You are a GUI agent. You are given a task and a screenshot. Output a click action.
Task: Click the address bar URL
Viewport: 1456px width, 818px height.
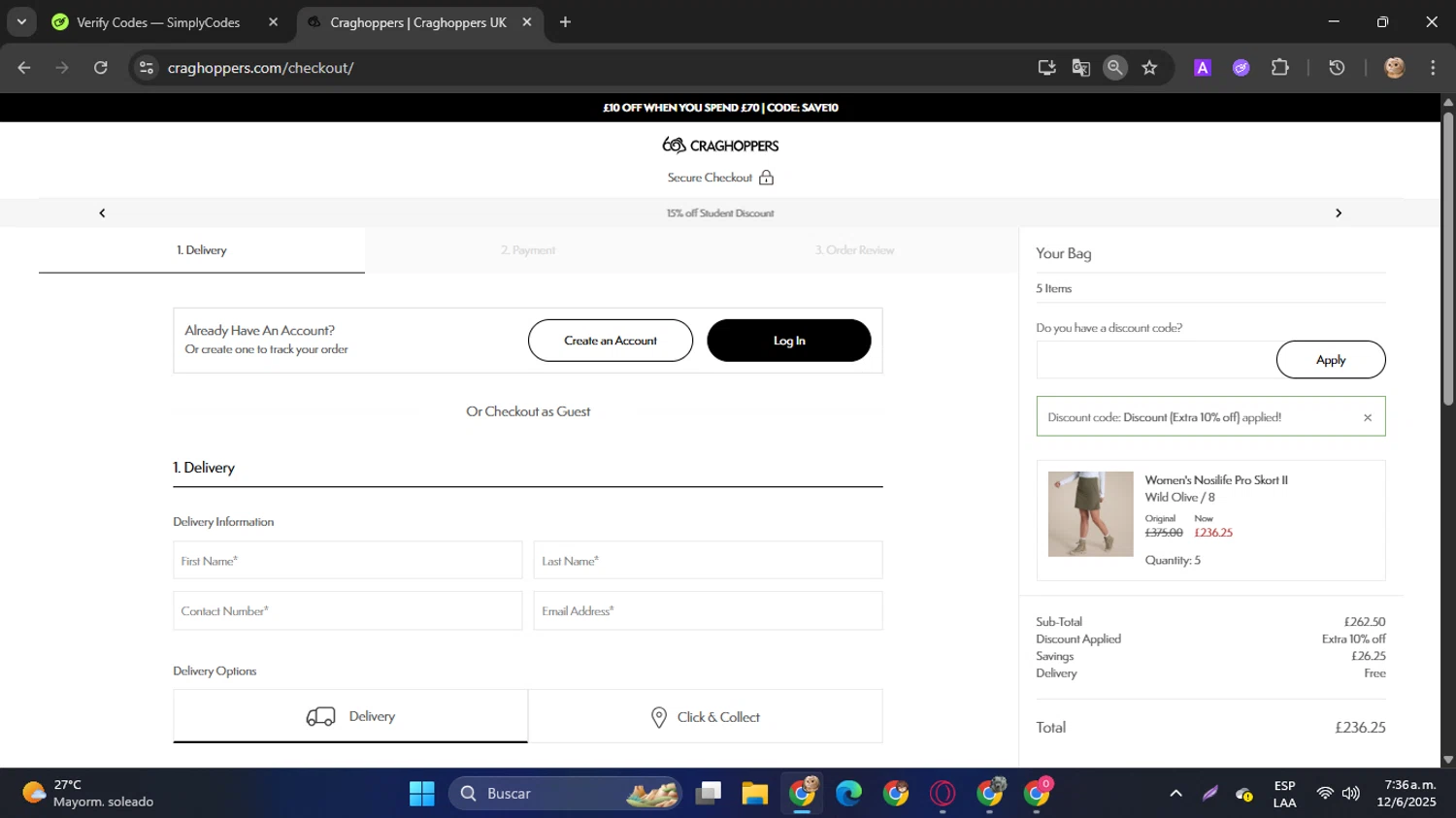point(260,68)
